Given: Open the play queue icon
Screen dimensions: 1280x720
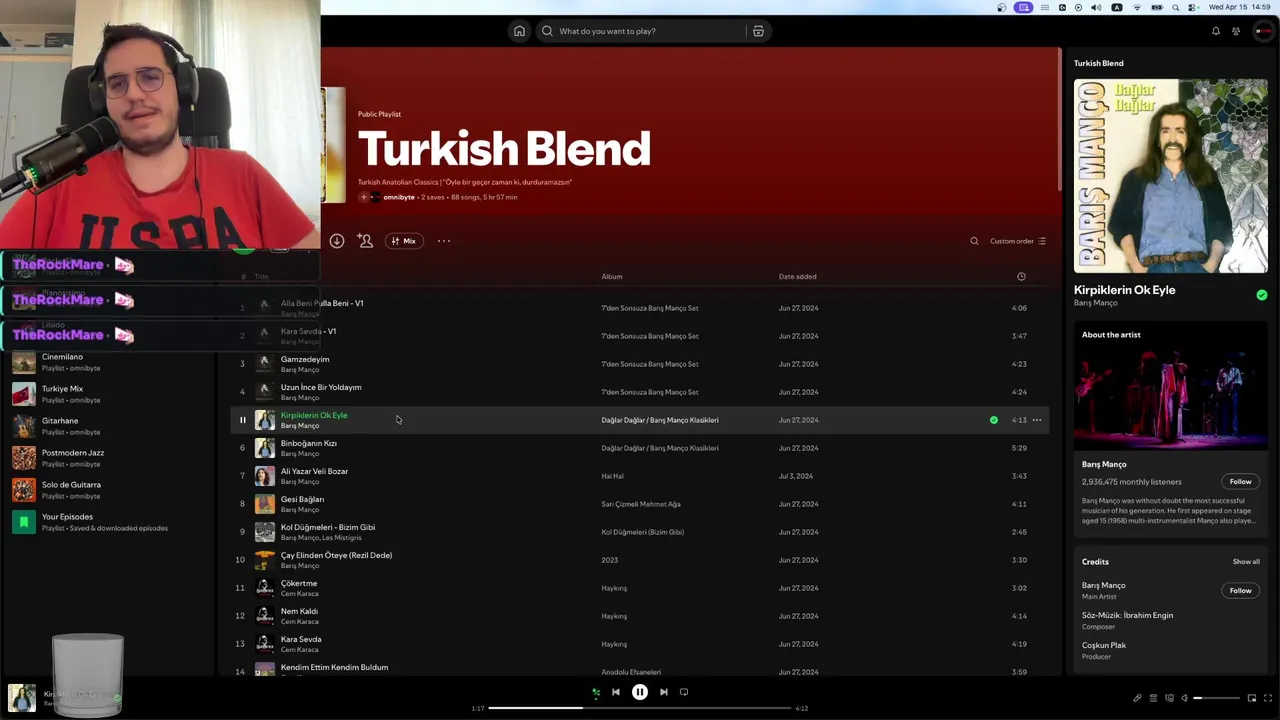Looking at the screenshot, I should coord(1153,698).
